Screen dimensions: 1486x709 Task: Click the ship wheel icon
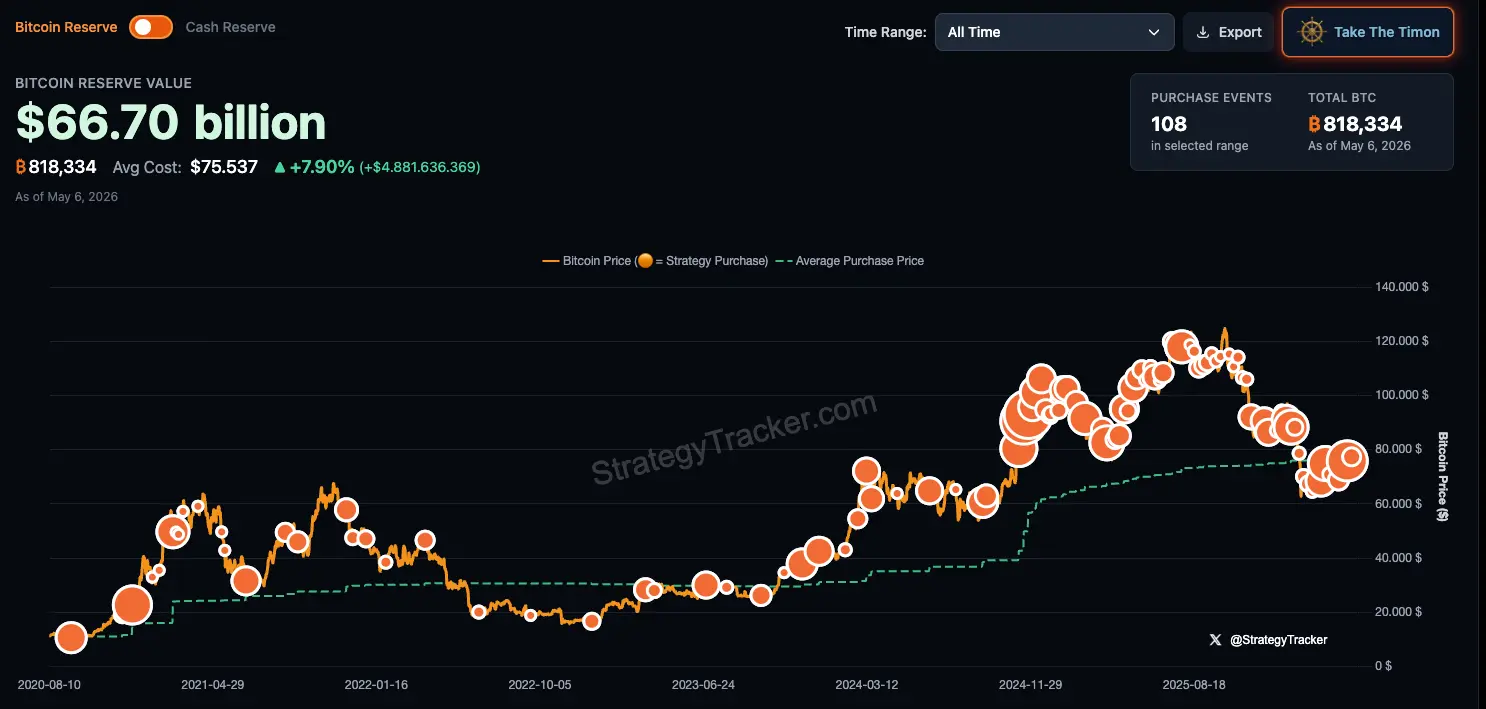(x=1311, y=32)
